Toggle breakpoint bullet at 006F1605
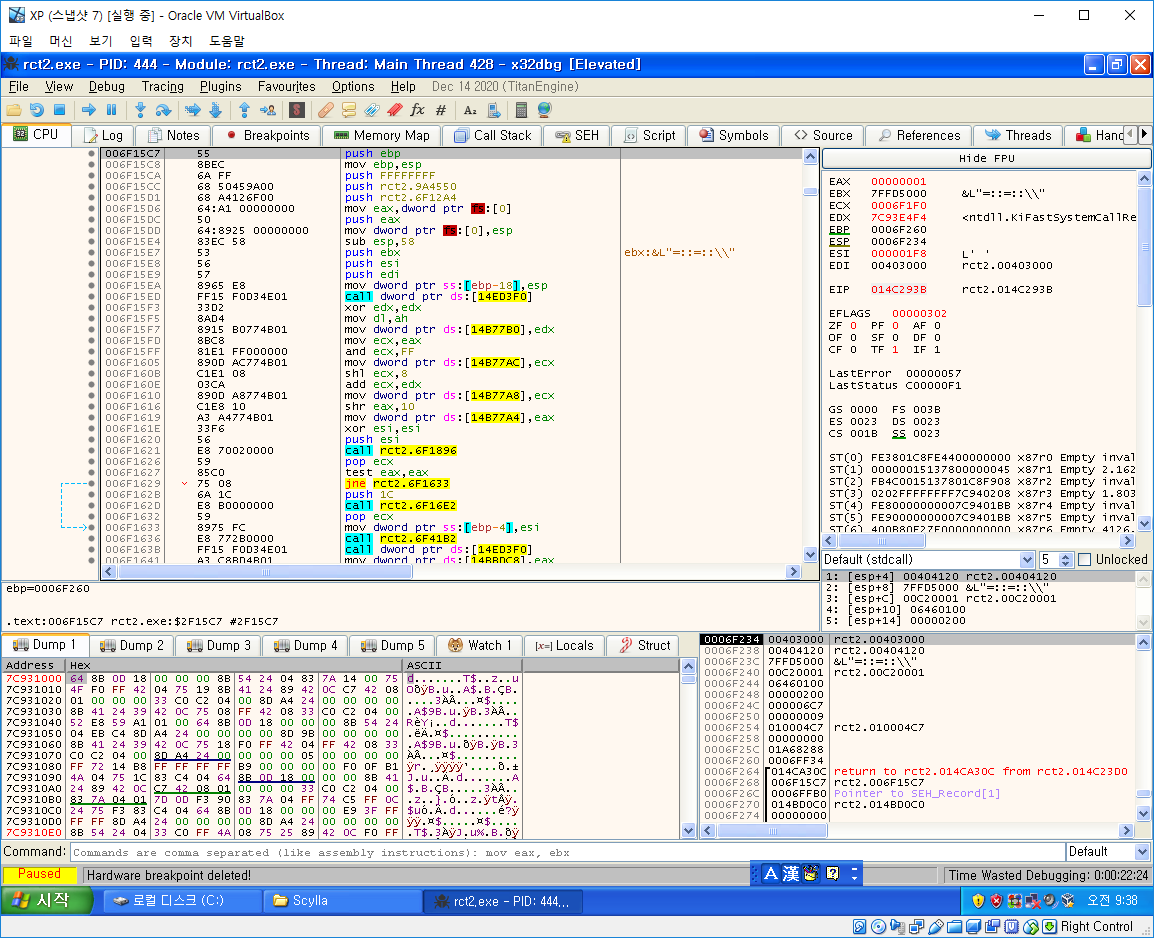The height and width of the screenshot is (938, 1154). [x=91, y=363]
